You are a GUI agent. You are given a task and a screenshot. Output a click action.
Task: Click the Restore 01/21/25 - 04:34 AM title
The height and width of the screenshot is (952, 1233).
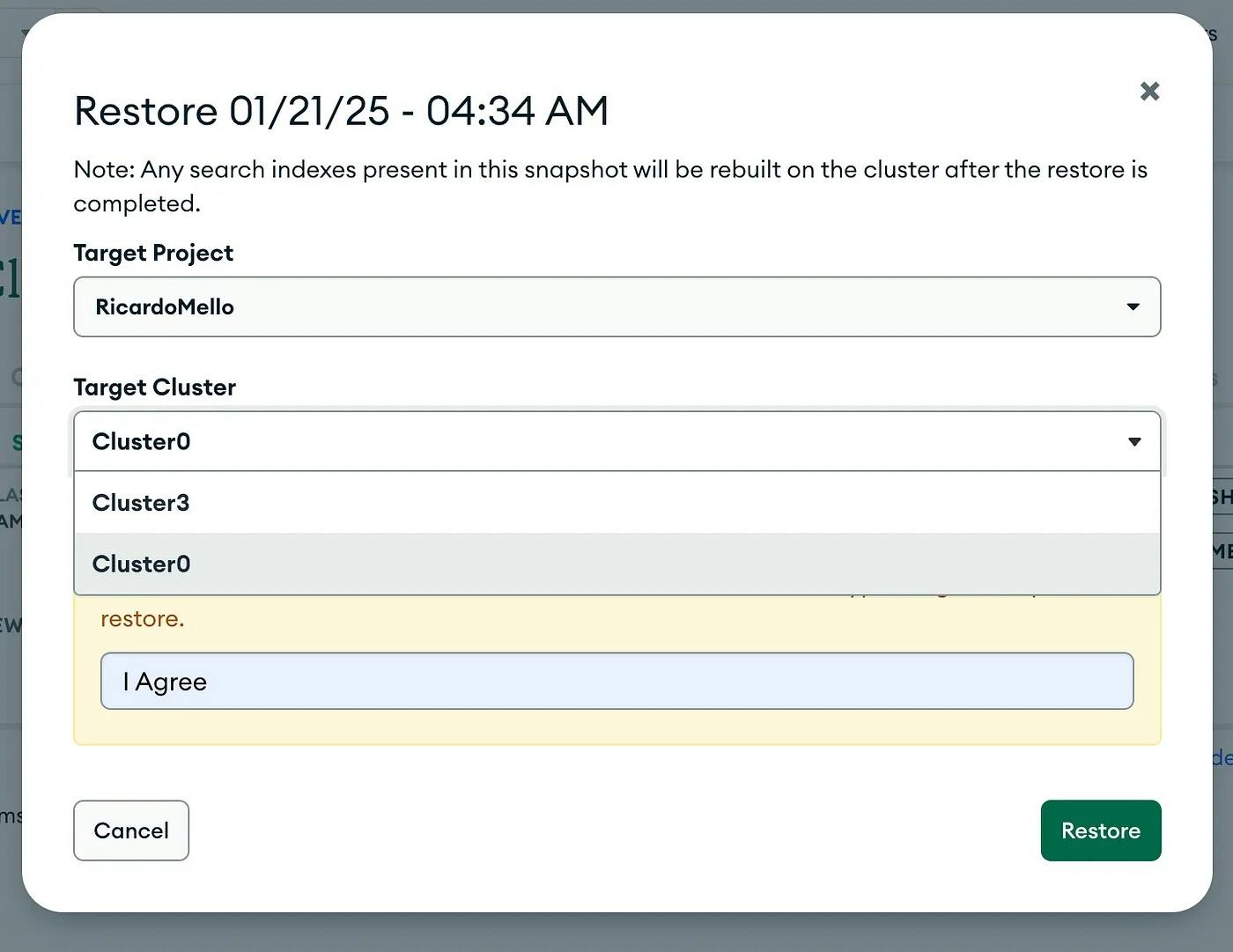(341, 112)
